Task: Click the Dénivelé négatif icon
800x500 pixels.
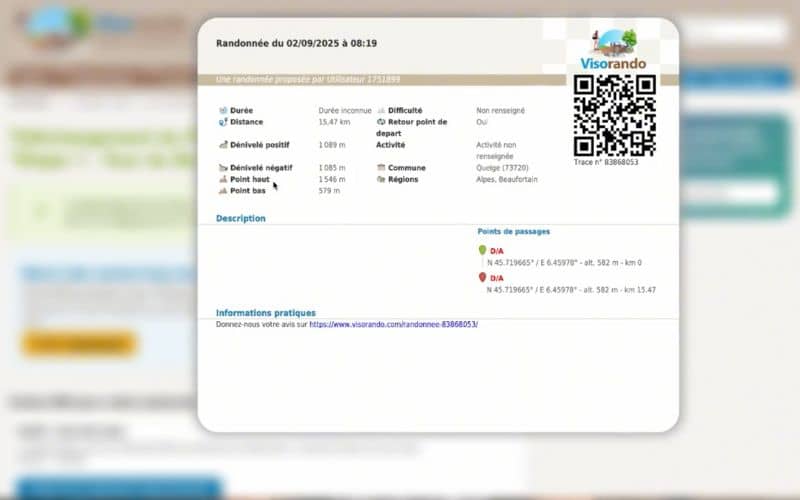Action: [x=222, y=168]
